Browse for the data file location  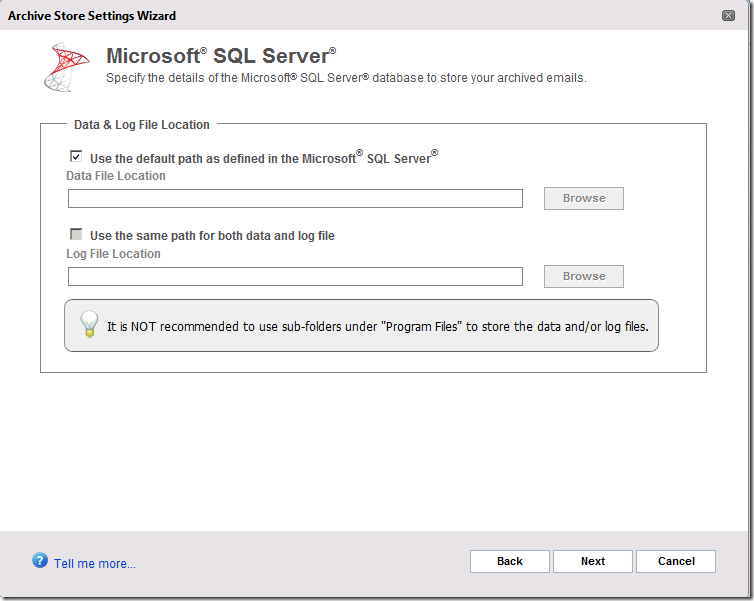(x=584, y=198)
